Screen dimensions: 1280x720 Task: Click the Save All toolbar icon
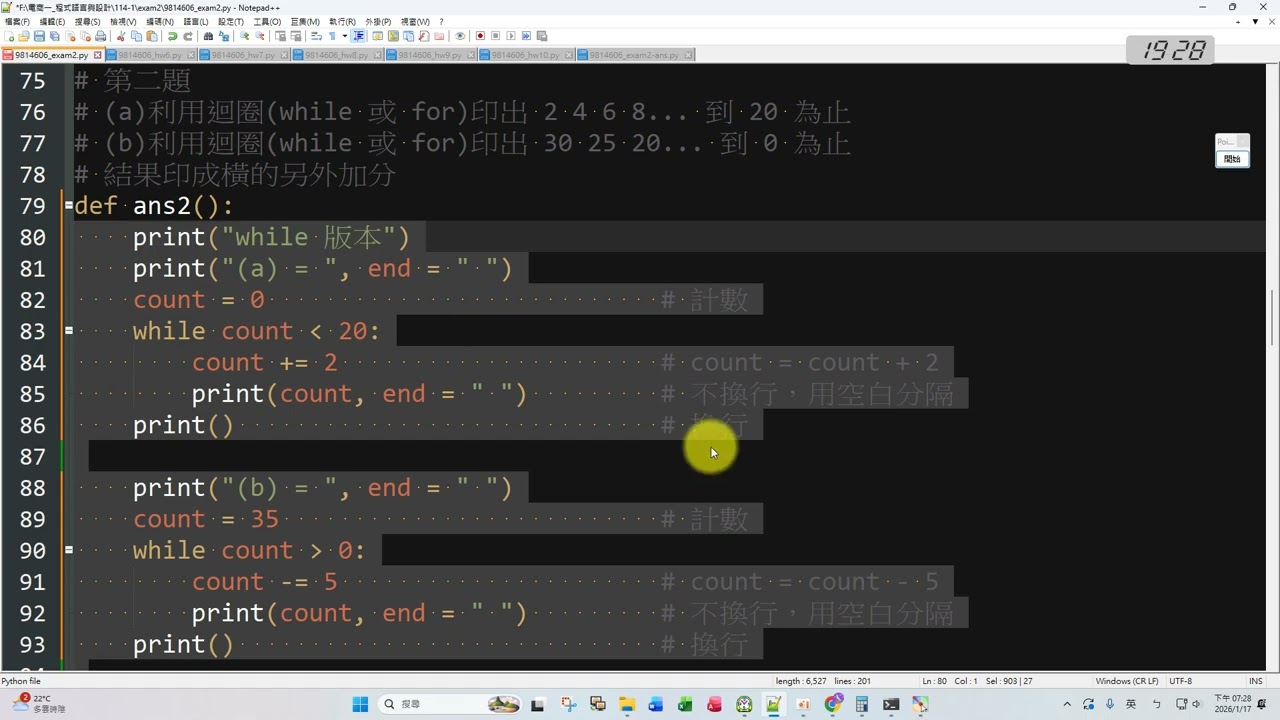tap(54, 36)
